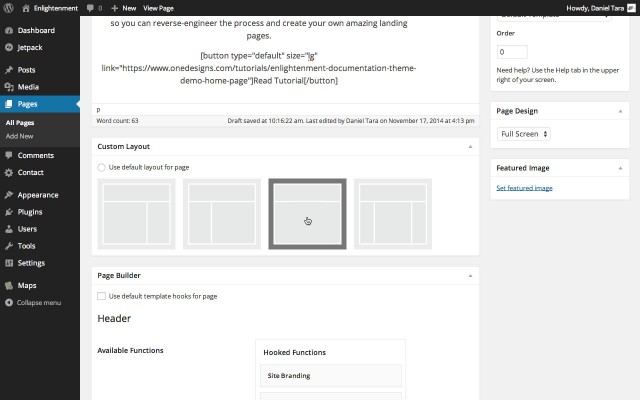Choose the full-width layout thumbnail
Viewport: 640px width, 400px height.
(307, 214)
